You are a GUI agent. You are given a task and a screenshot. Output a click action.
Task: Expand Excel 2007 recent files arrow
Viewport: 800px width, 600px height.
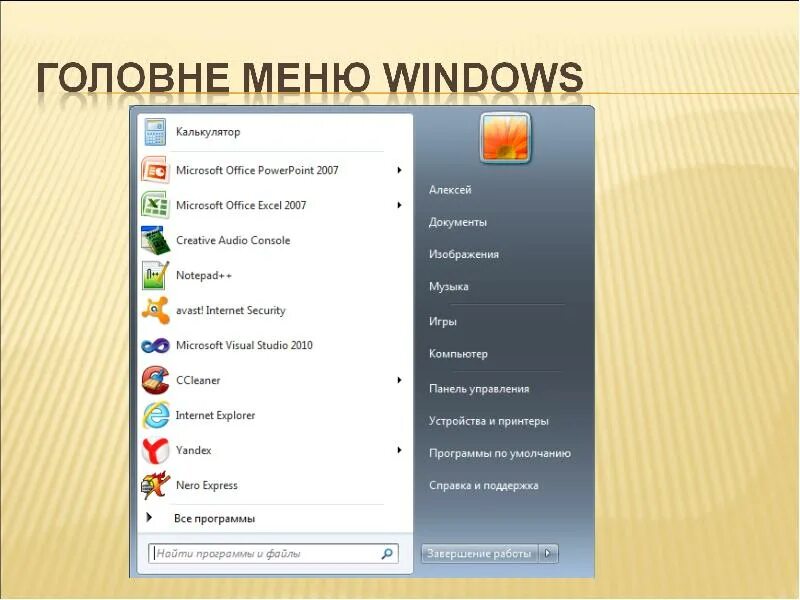399,205
